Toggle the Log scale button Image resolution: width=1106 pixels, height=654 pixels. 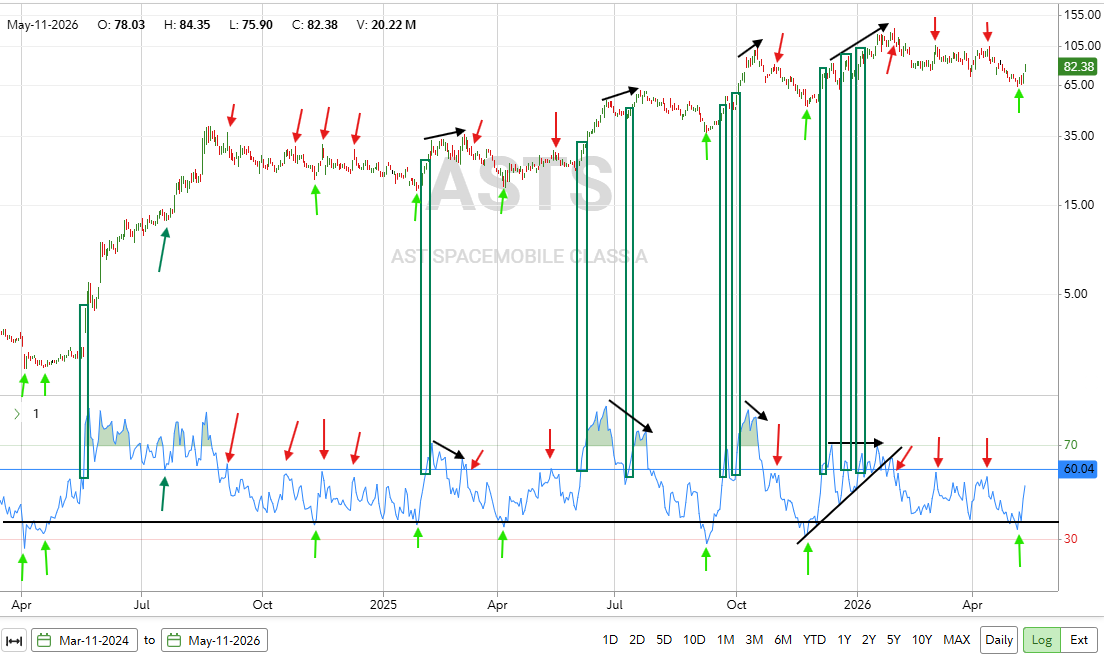[x=1042, y=640]
